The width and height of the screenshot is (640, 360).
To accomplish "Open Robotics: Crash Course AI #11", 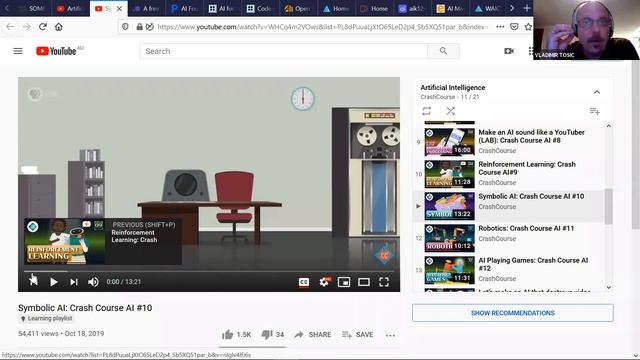I will [526, 228].
